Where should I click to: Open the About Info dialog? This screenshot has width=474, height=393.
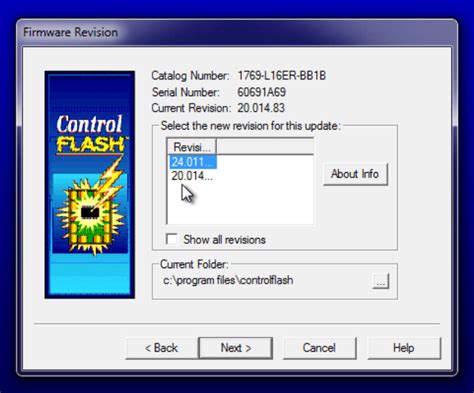[x=355, y=174]
